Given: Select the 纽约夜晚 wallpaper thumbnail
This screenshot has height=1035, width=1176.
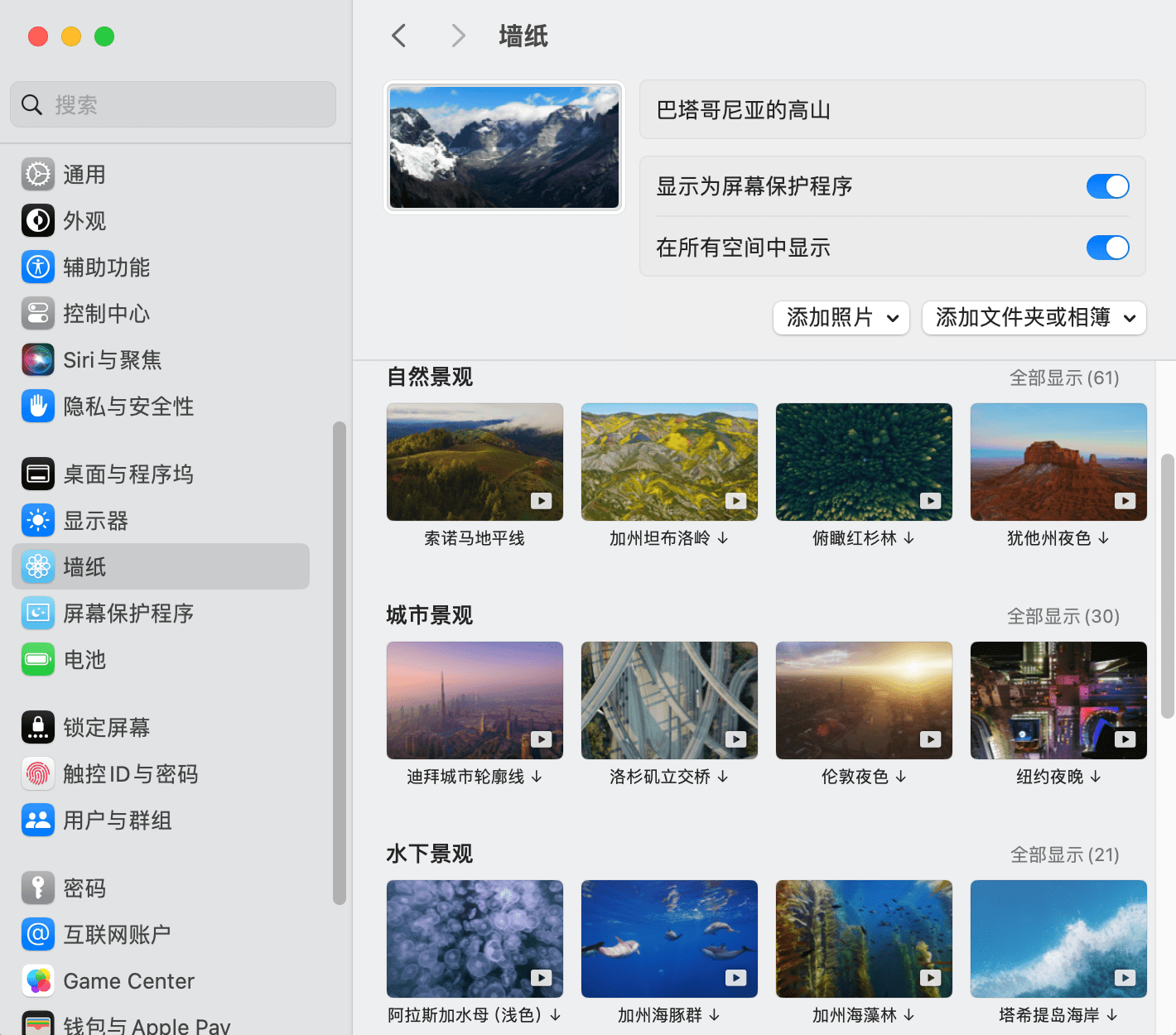Looking at the screenshot, I should point(1058,700).
